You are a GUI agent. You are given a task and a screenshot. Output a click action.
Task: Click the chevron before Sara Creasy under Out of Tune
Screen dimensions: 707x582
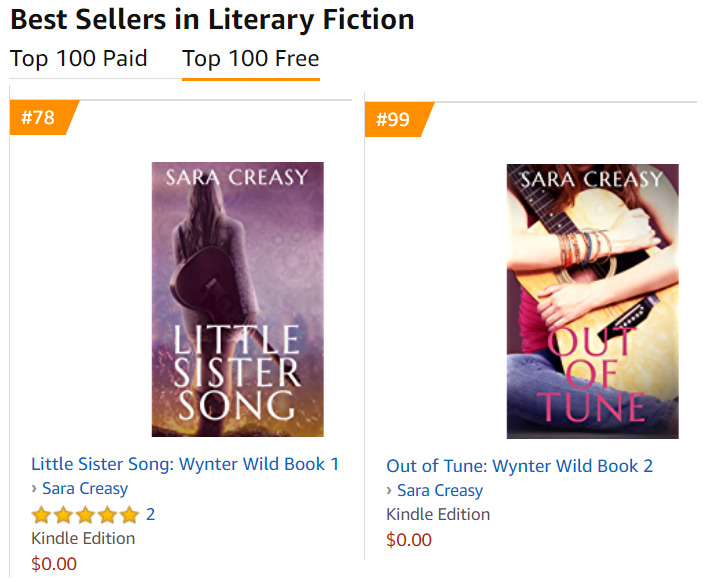390,491
